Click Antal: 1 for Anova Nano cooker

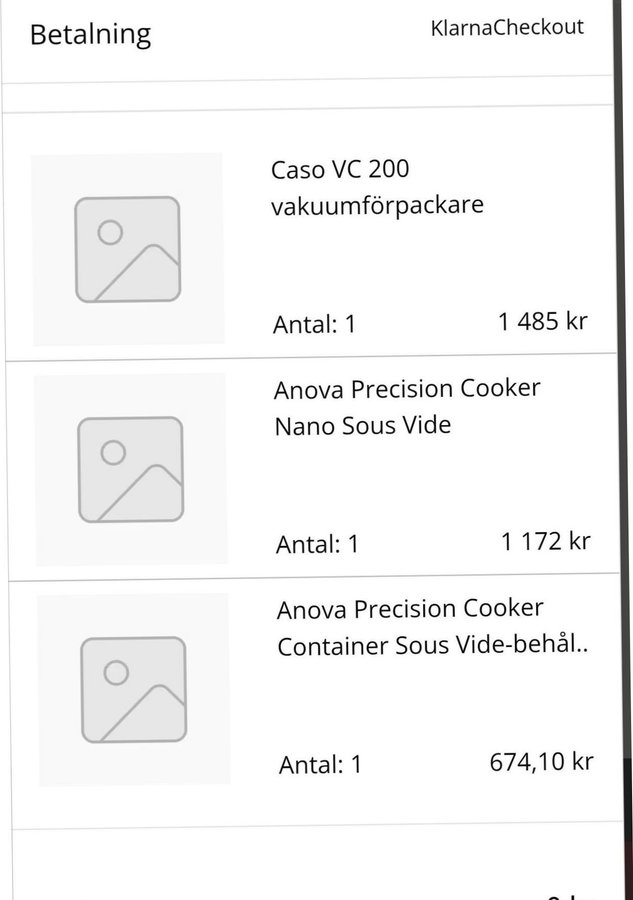317,544
